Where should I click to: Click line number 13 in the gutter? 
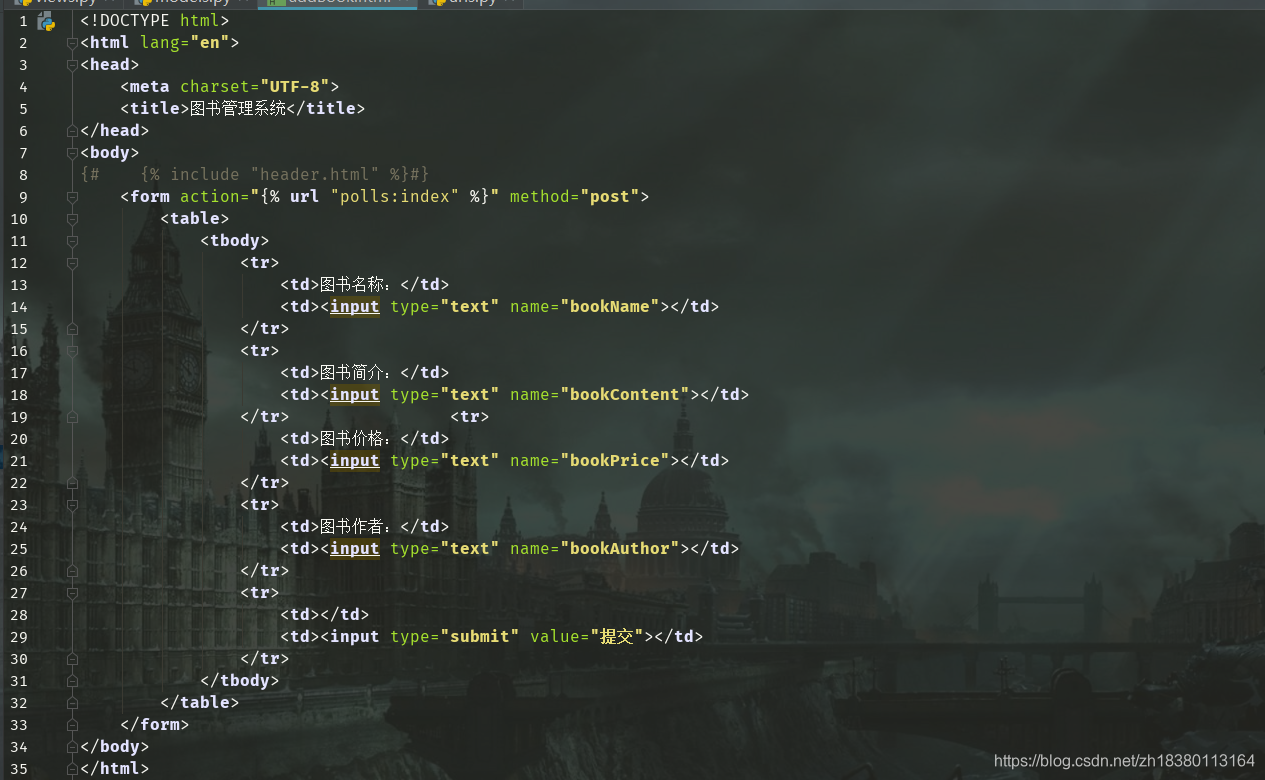click(19, 285)
